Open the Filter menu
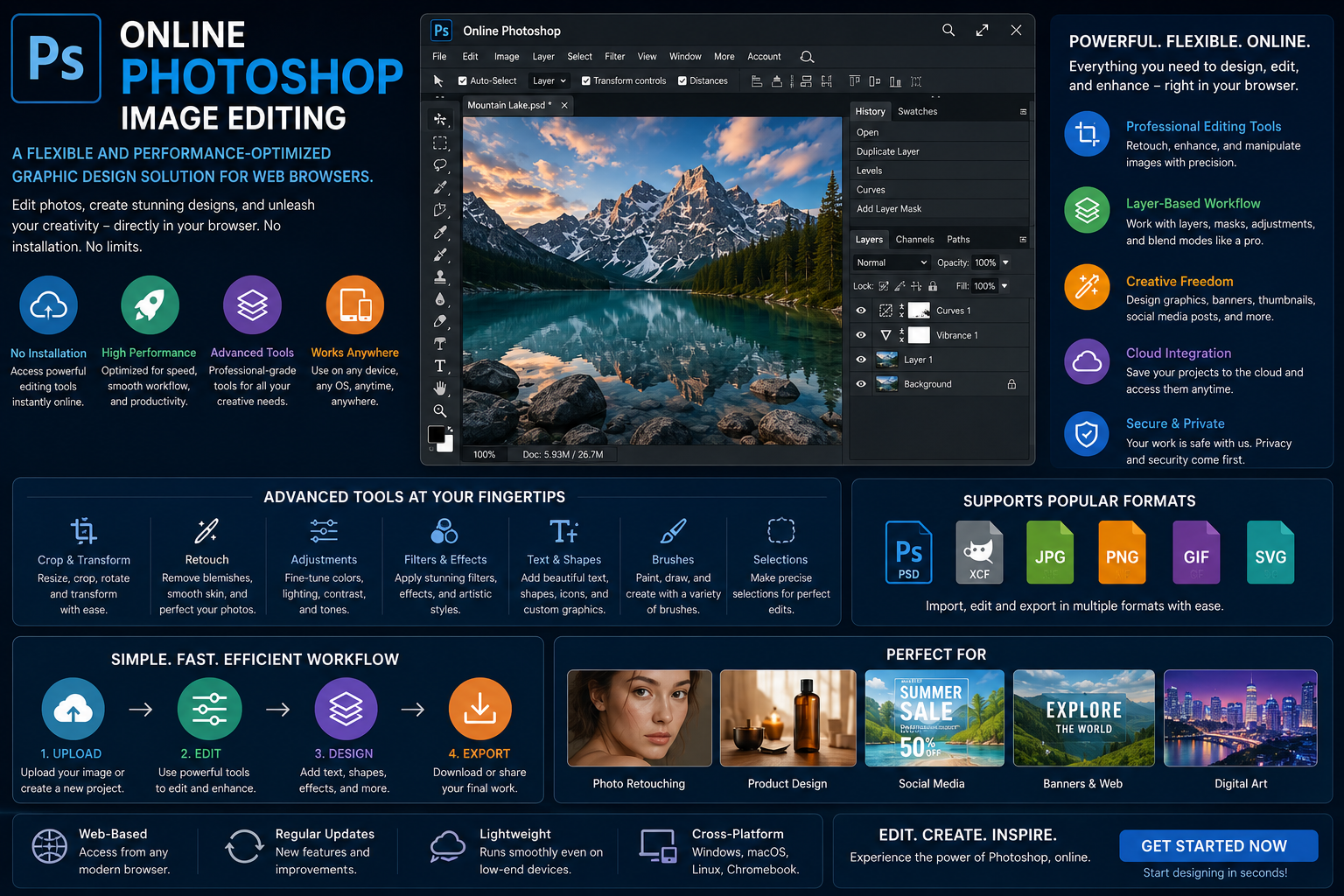 [x=615, y=57]
